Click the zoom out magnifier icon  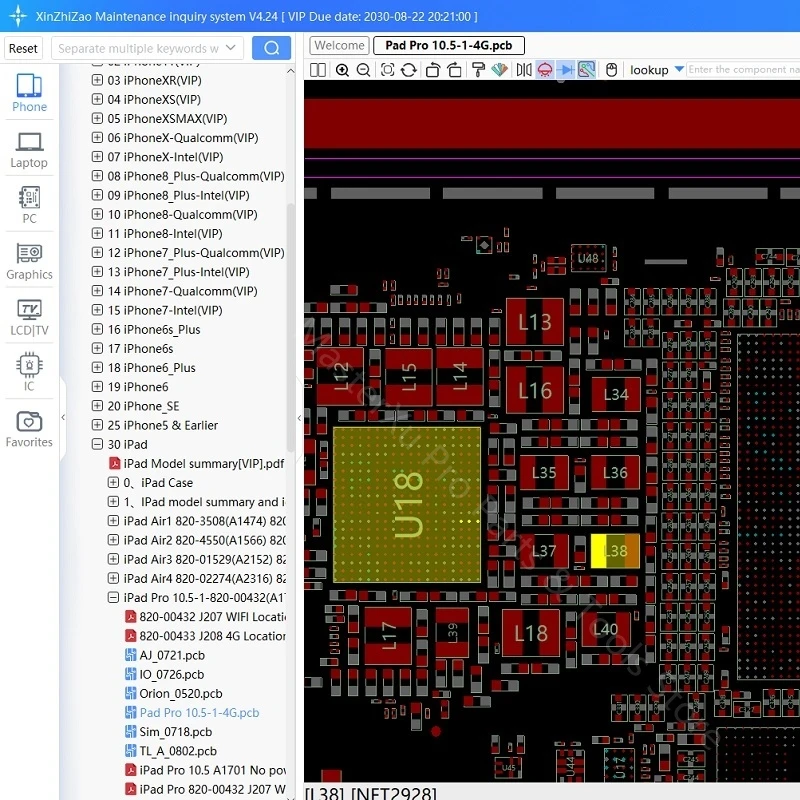pyautogui.click(x=364, y=70)
